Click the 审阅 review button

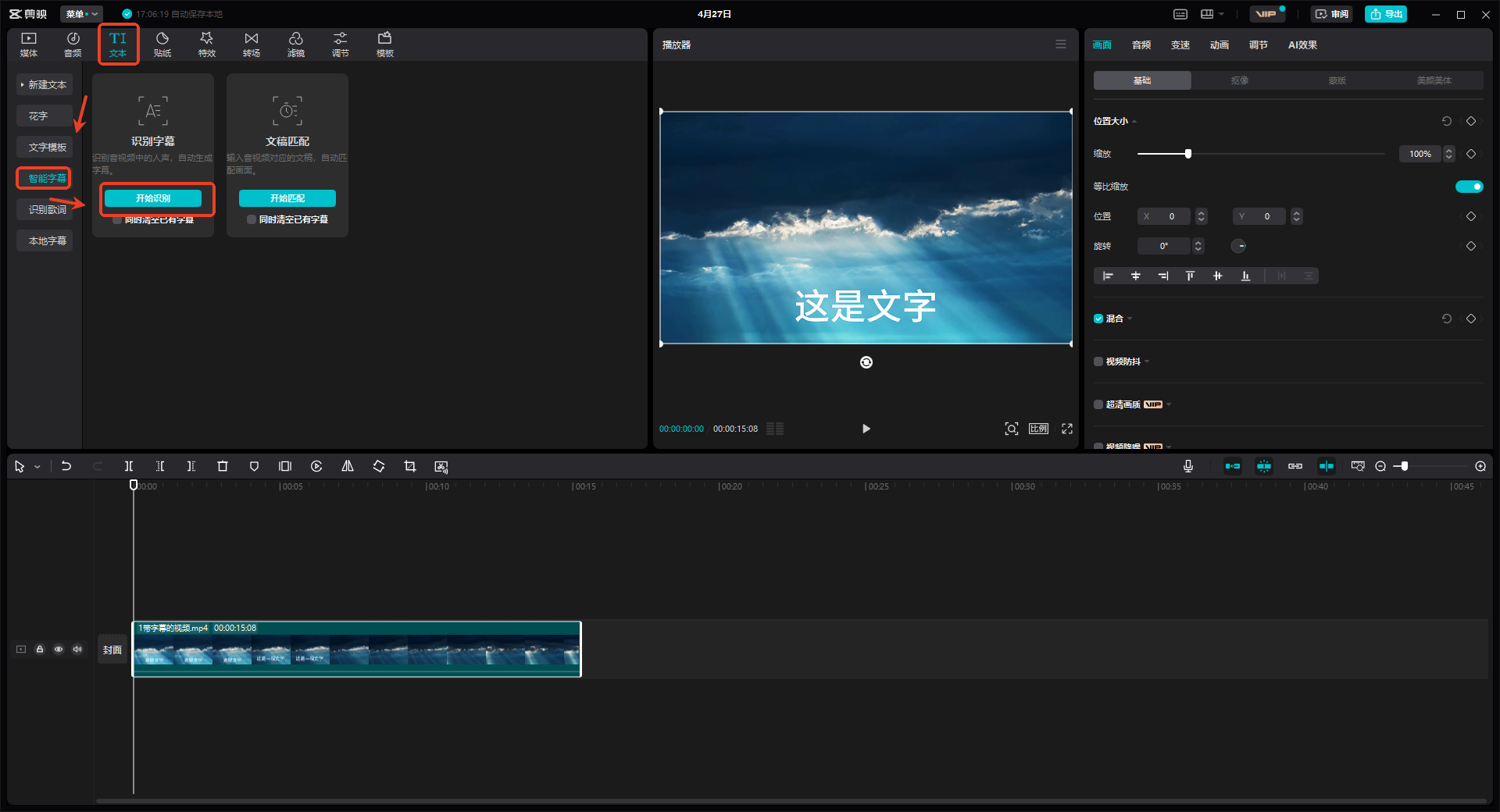pos(1331,14)
